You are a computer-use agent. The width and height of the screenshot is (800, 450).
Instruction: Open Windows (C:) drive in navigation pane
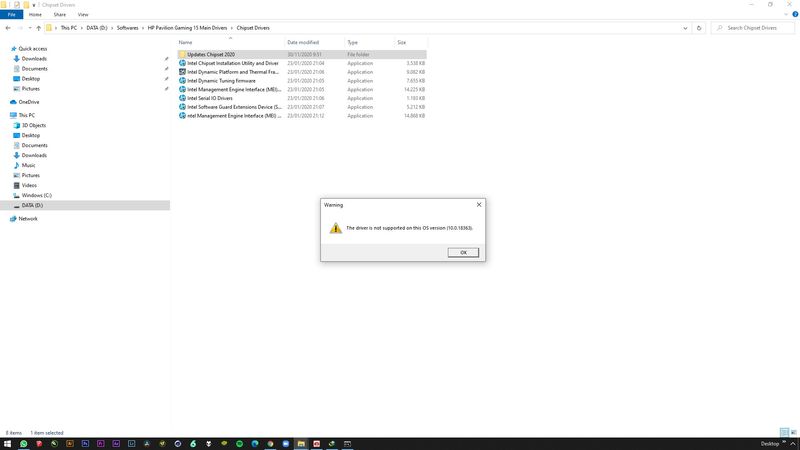point(37,195)
